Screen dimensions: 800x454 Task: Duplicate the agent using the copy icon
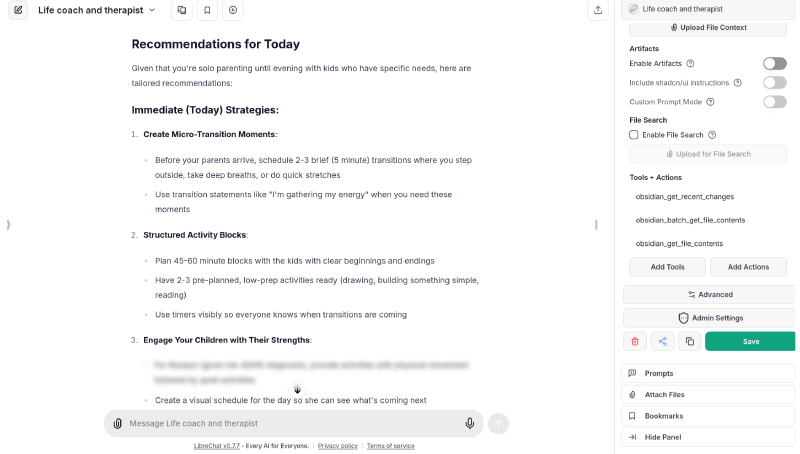click(x=689, y=341)
